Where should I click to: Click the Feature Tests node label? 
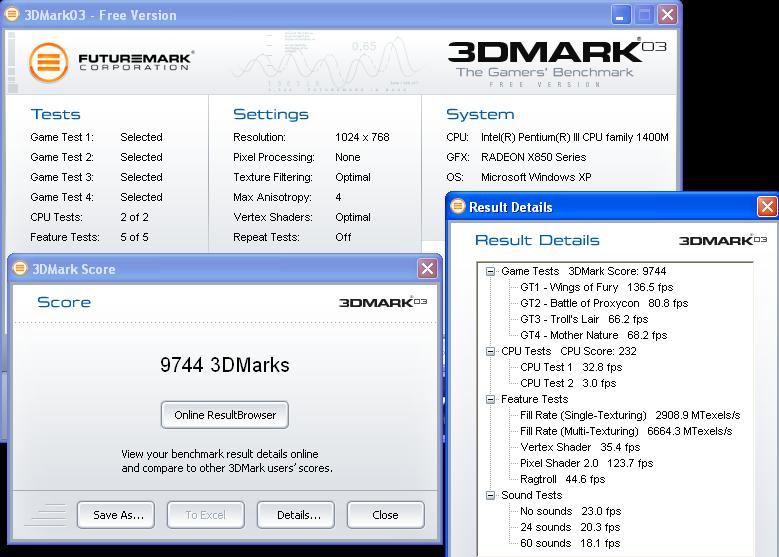pyautogui.click(x=535, y=399)
